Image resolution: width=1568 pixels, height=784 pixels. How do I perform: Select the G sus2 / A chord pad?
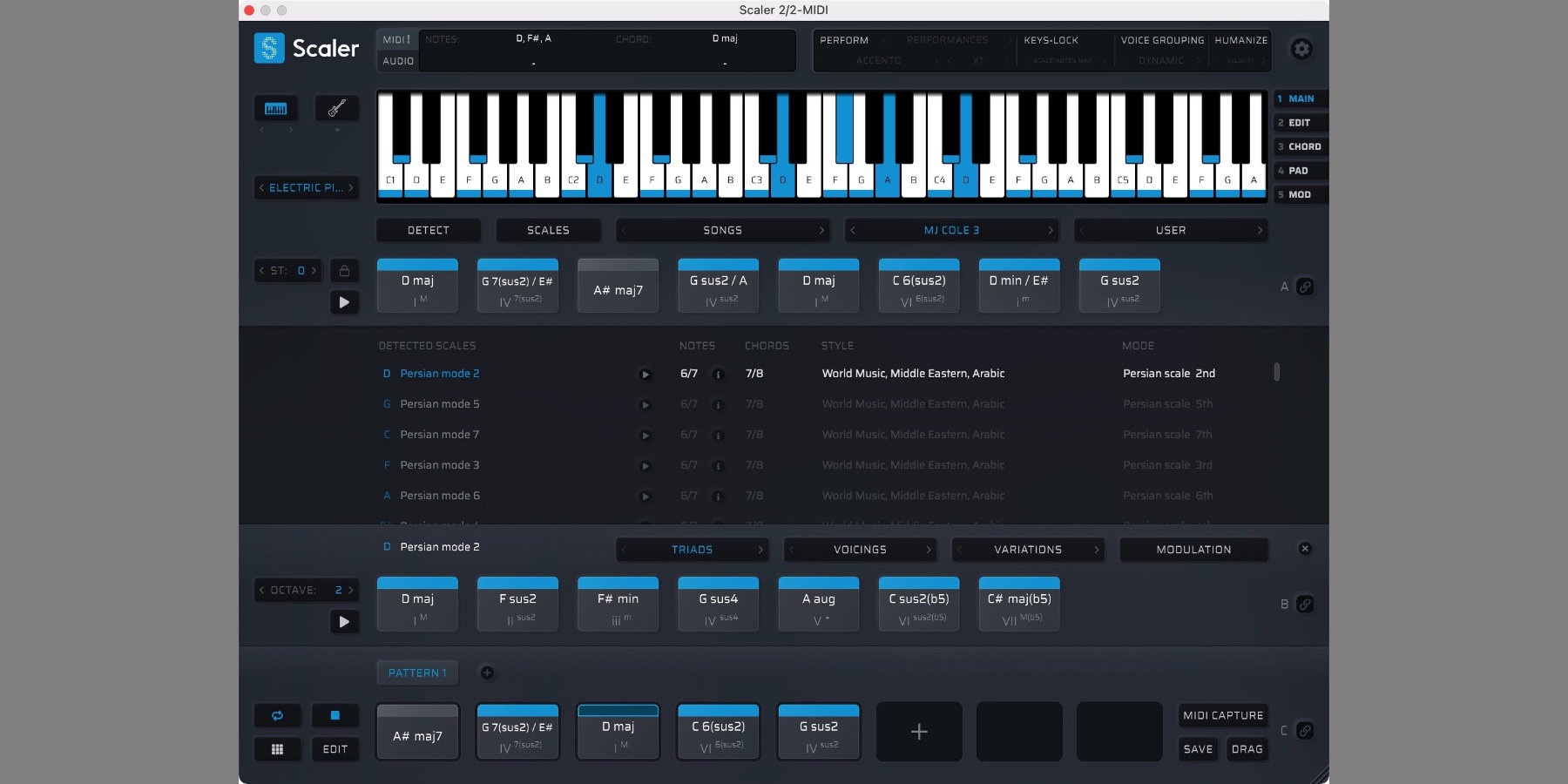718,286
